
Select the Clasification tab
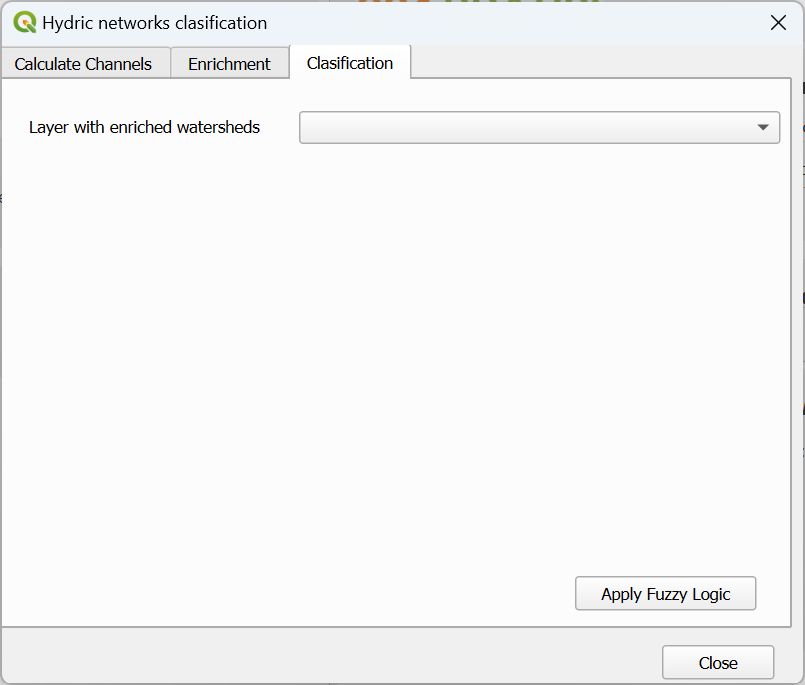coord(350,63)
